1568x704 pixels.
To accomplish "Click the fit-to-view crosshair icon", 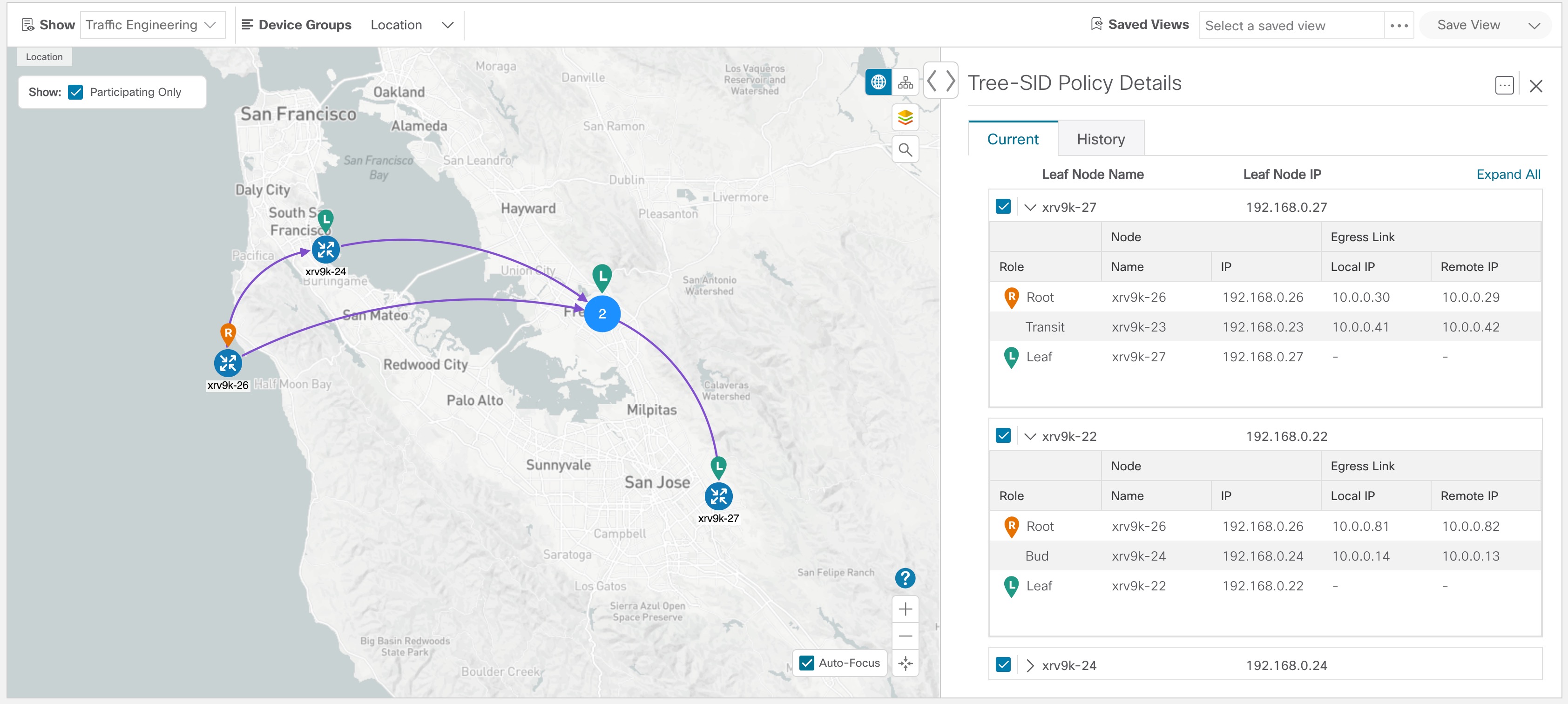I will point(905,663).
